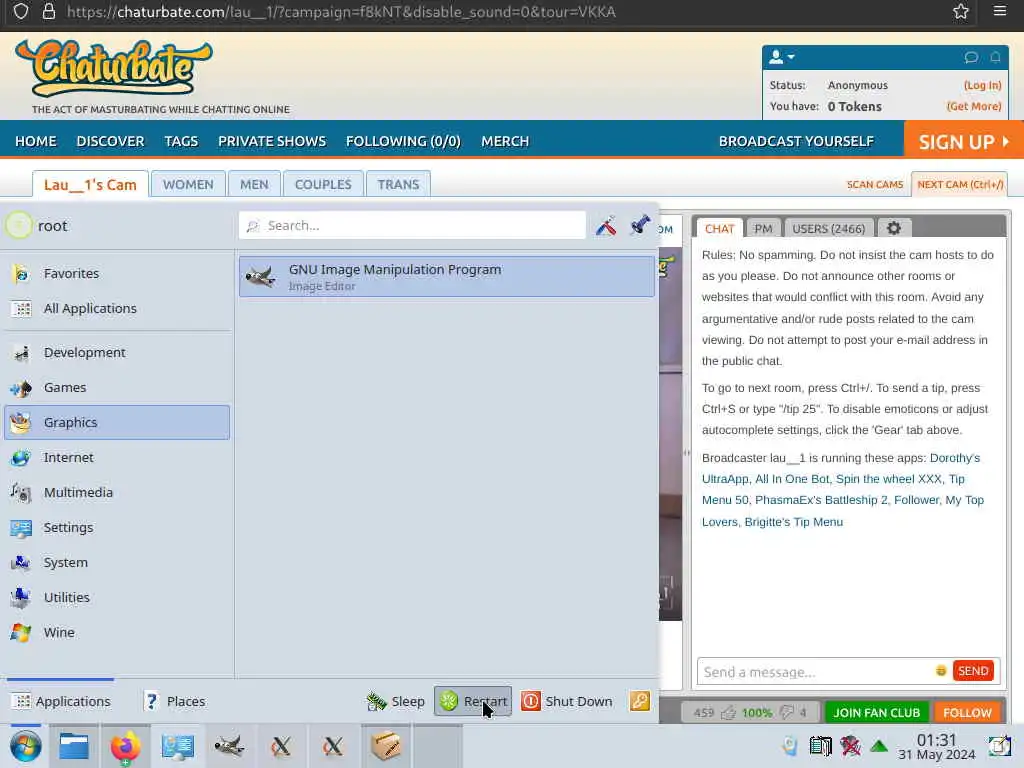Click the Send a message input

[815, 671]
